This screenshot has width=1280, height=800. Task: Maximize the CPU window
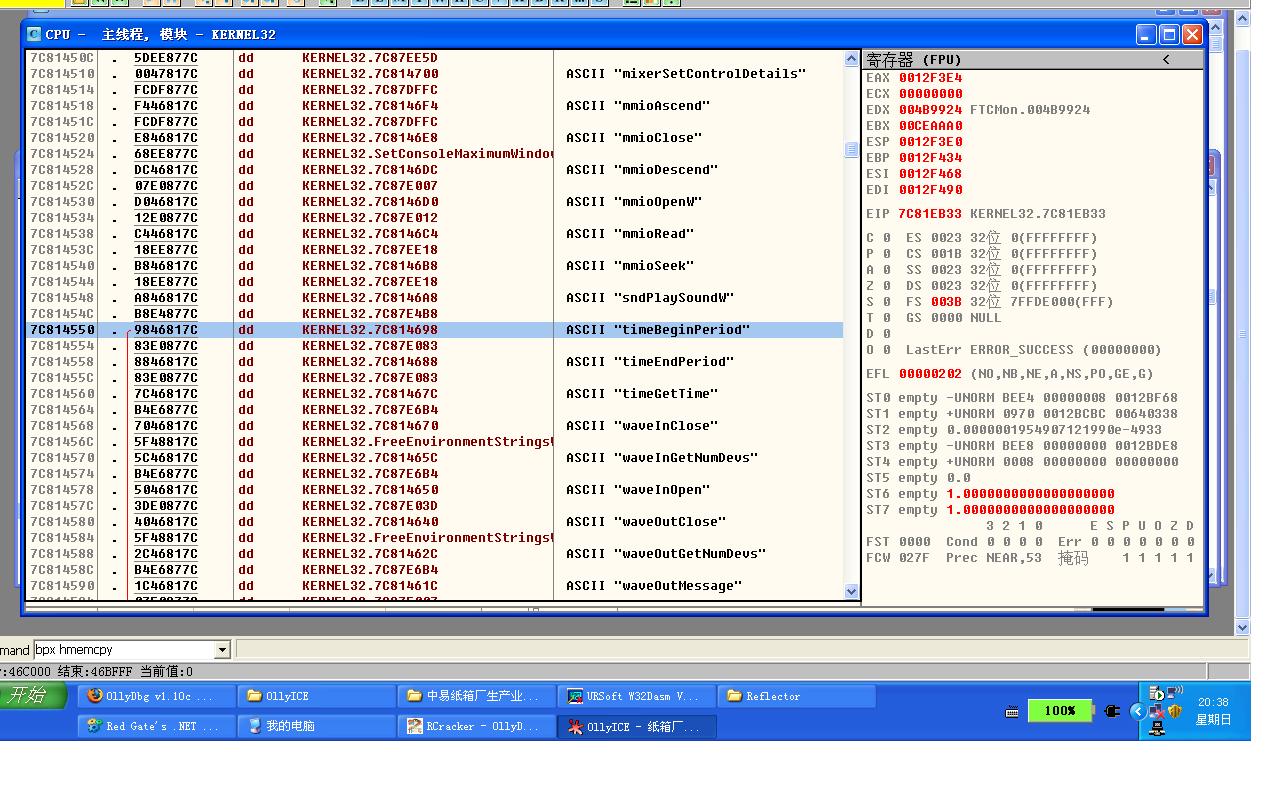(x=1169, y=34)
